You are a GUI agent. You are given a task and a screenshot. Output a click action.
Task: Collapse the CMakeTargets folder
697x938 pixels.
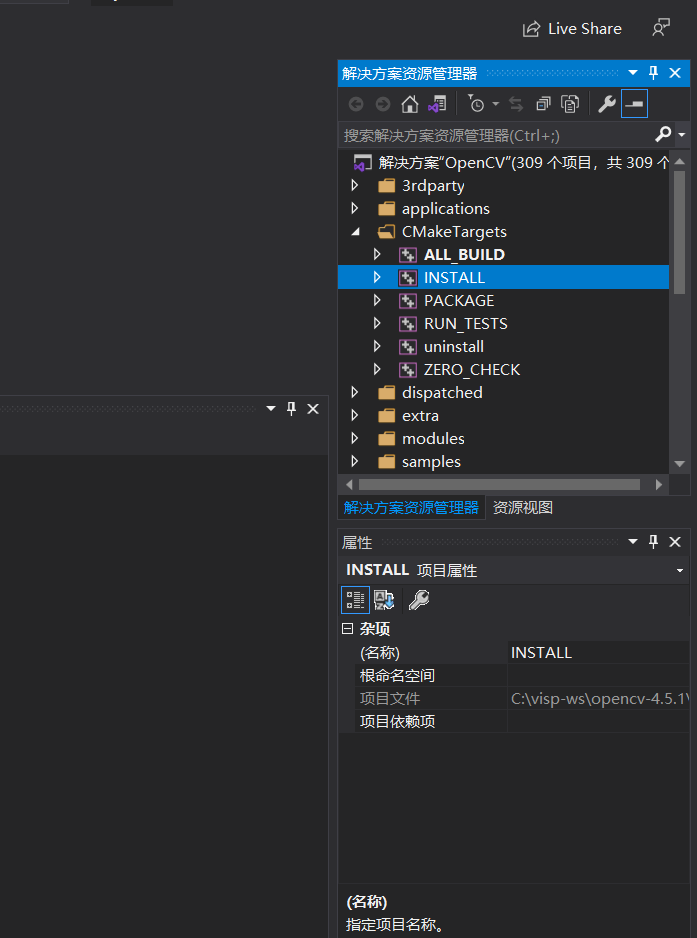click(355, 232)
